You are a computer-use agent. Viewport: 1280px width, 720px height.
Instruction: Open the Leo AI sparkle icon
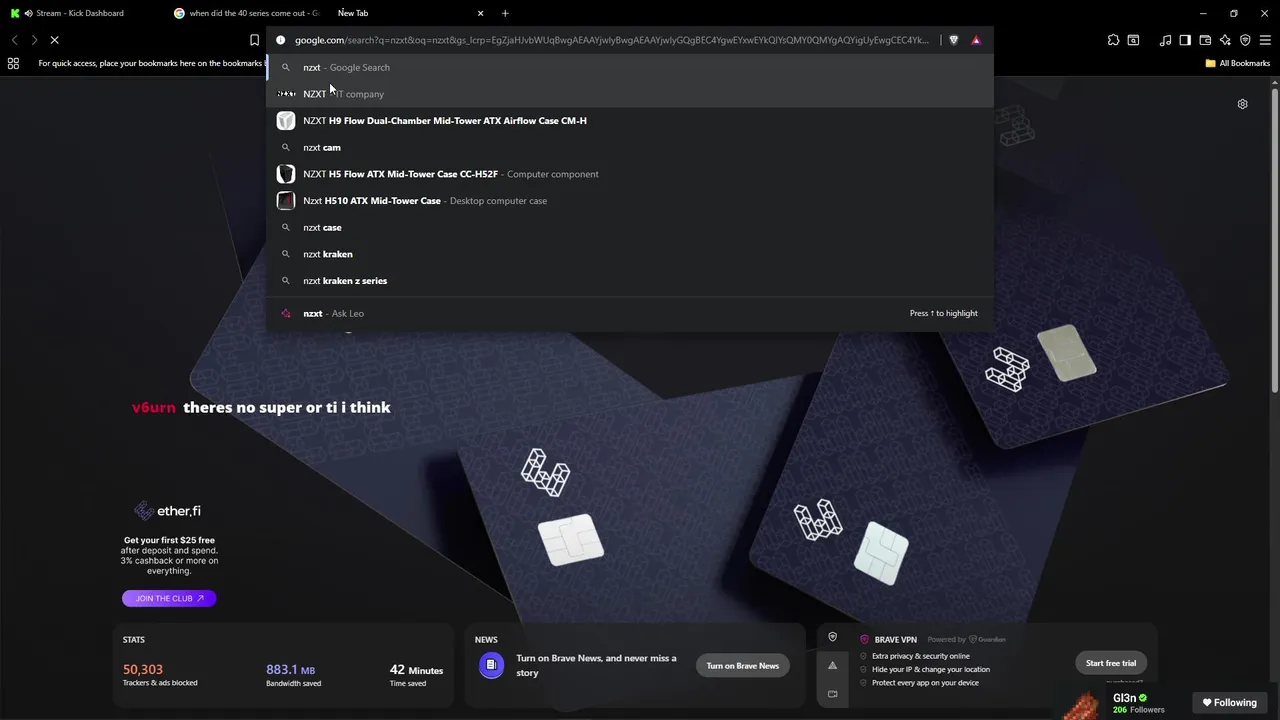click(1225, 40)
